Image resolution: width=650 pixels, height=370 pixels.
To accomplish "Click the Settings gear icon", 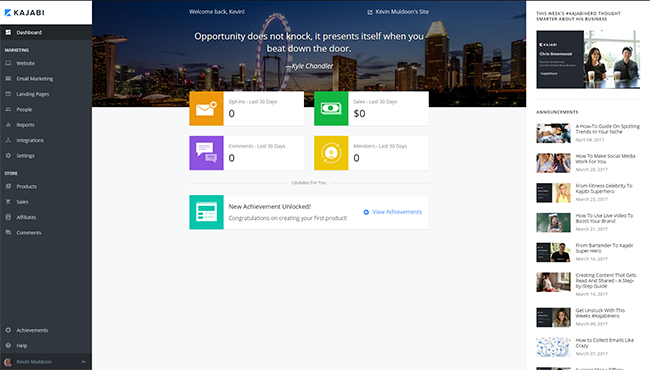I will coord(8,155).
